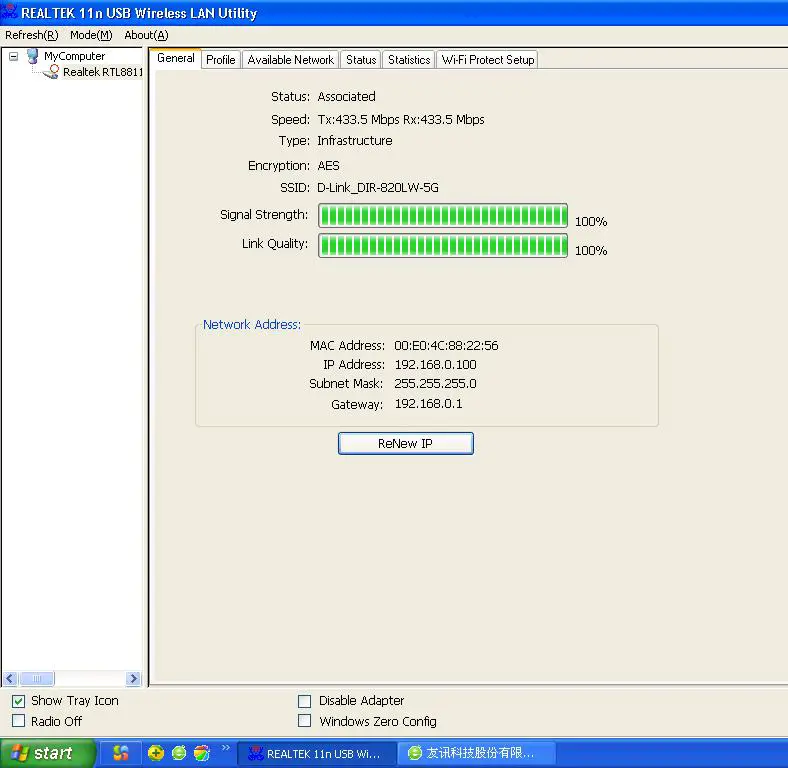Click the subnet mask 255.255.255.0
Image resolution: width=788 pixels, height=768 pixels.
point(435,383)
